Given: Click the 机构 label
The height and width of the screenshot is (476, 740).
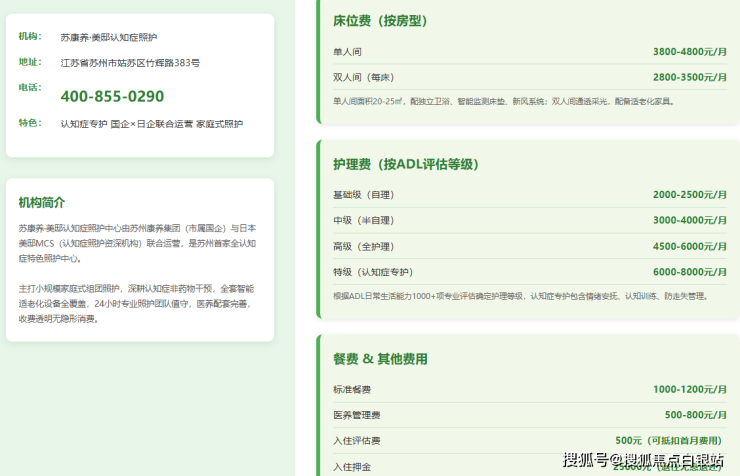Looking at the screenshot, I should coord(30,36).
